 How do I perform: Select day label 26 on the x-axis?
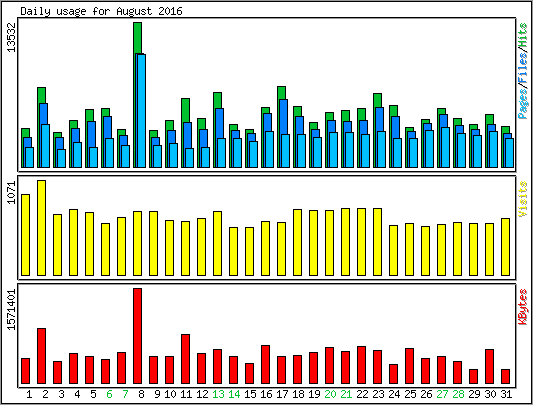point(426,394)
